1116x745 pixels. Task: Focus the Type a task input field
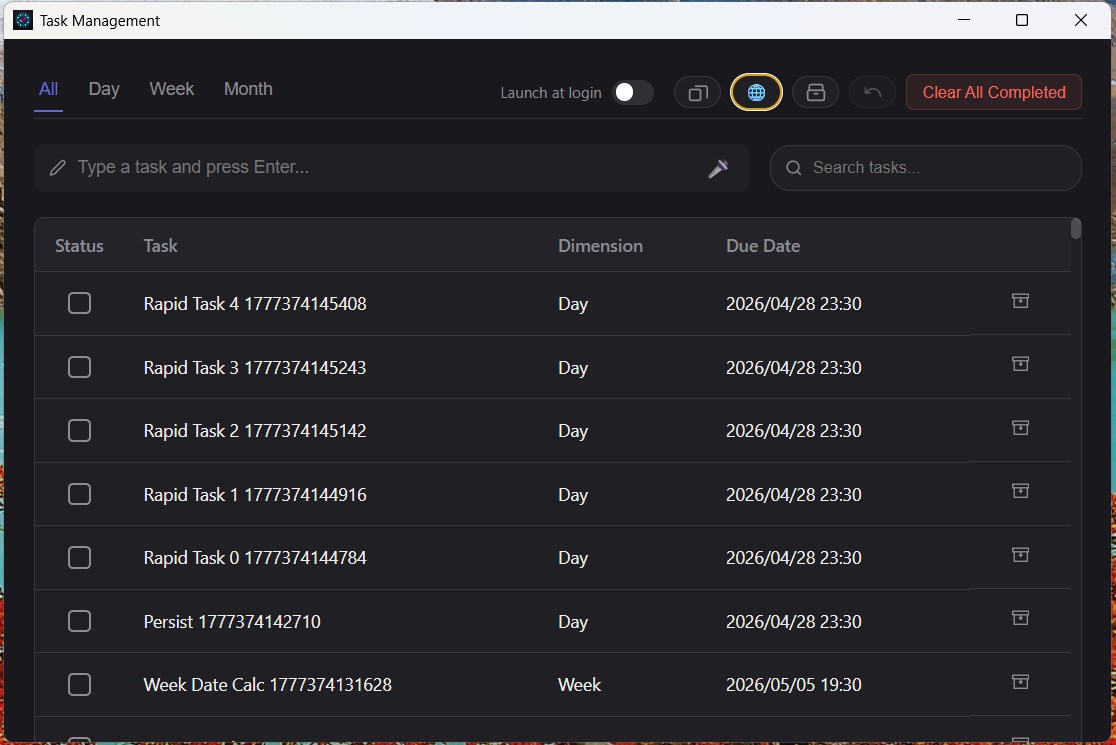[x=391, y=168]
